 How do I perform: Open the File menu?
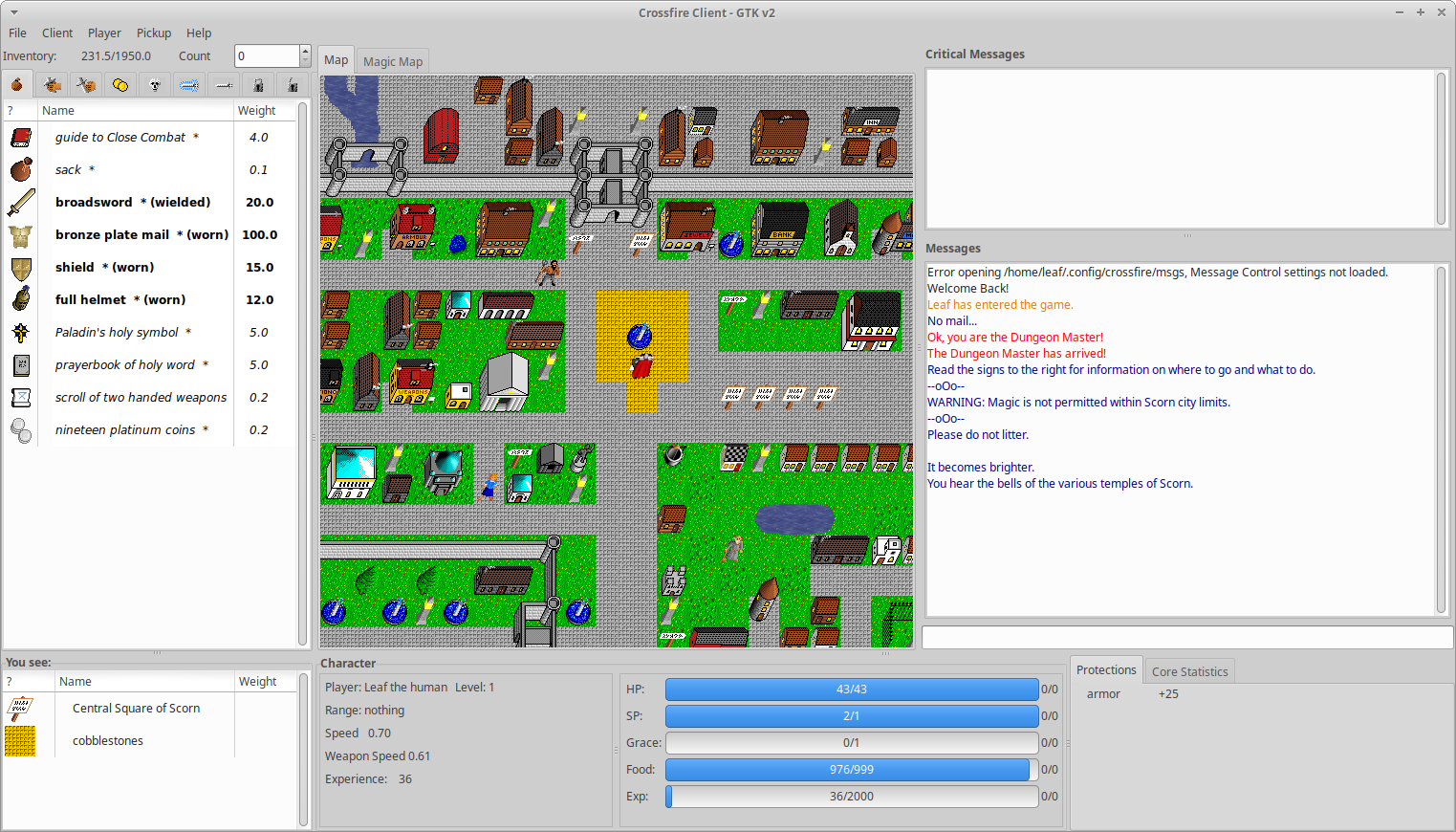(x=17, y=33)
